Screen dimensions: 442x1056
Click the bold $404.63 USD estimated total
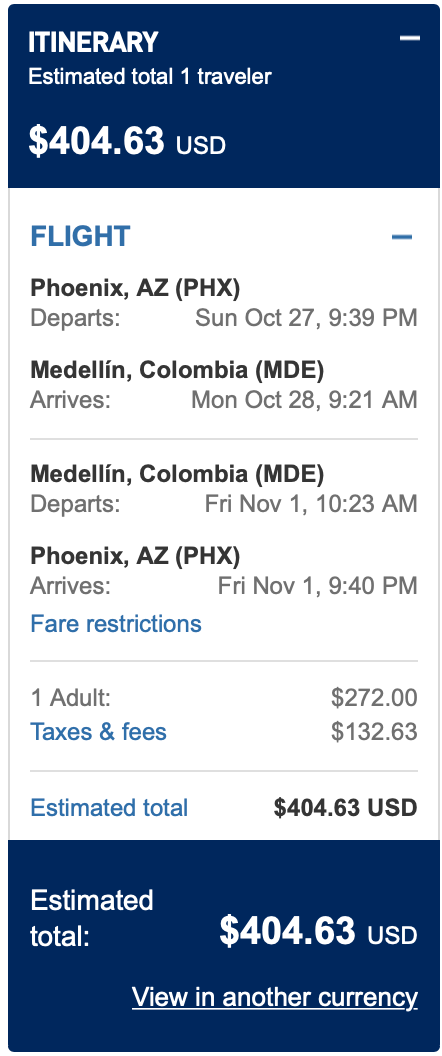[346, 807]
